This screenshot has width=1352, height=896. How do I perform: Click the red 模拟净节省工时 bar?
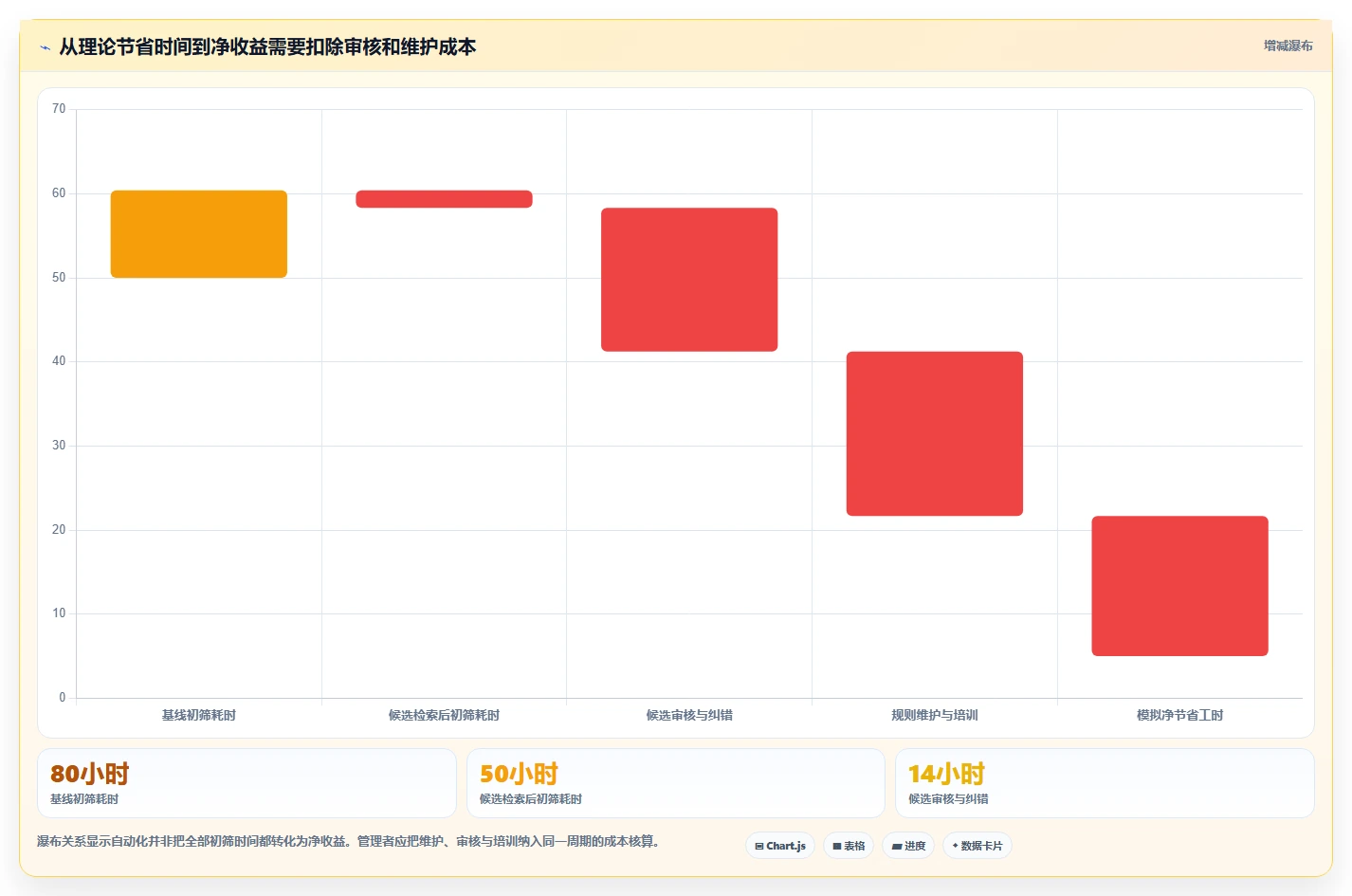(x=1179, y=586)
